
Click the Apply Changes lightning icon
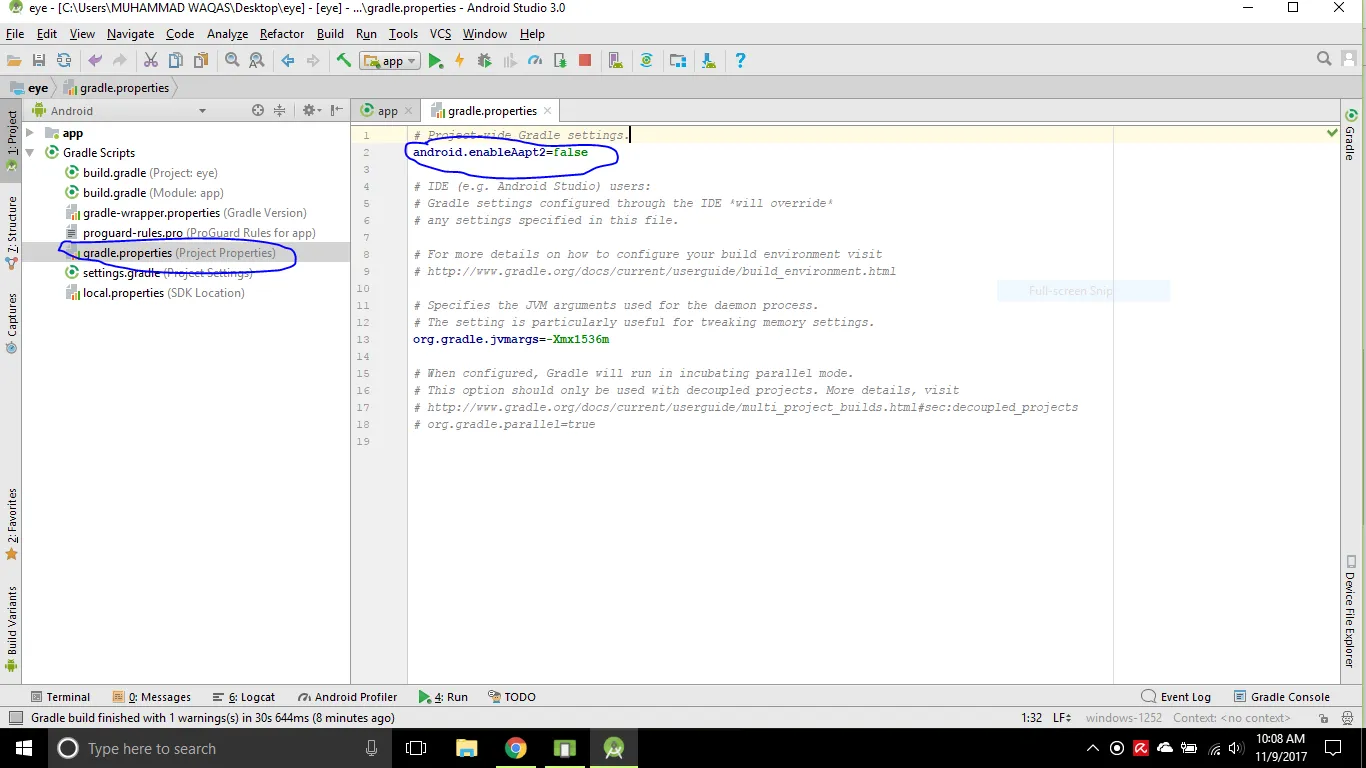460,61
